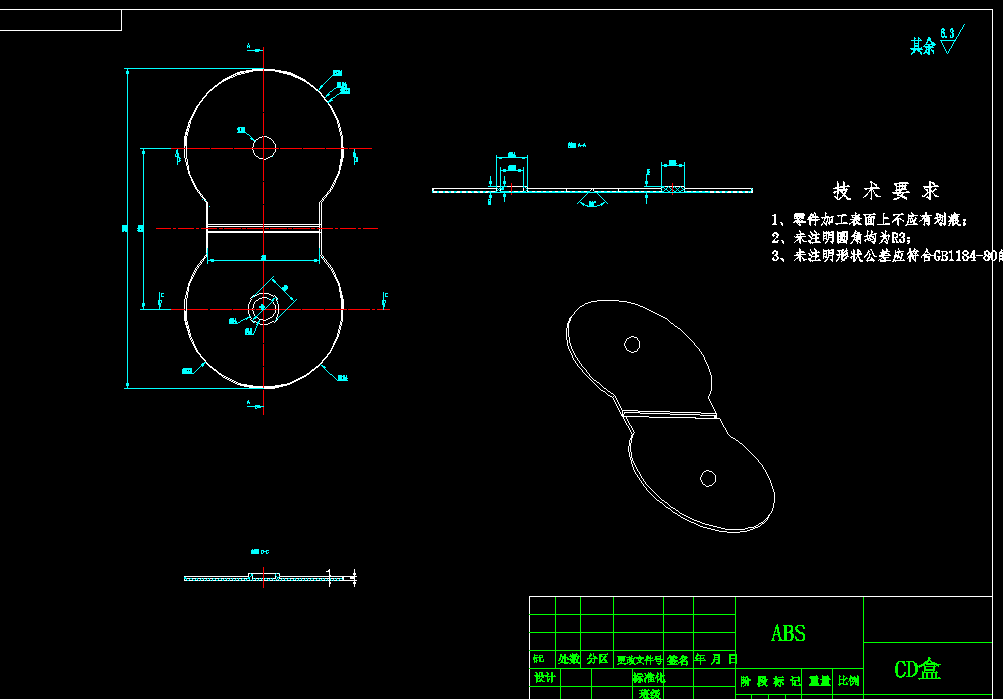Click the 比例 scale cell
1003x699 pixels.
coord(849,680)
